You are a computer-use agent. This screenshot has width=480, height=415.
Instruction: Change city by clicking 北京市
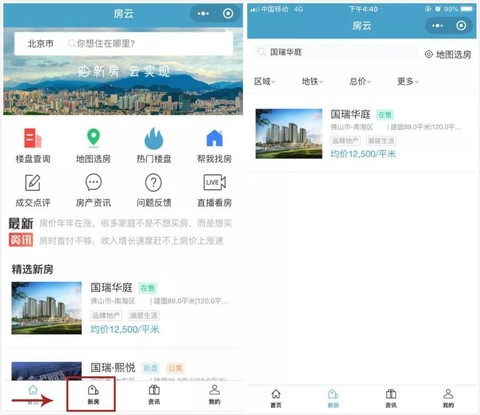click(x=40, y=44)
